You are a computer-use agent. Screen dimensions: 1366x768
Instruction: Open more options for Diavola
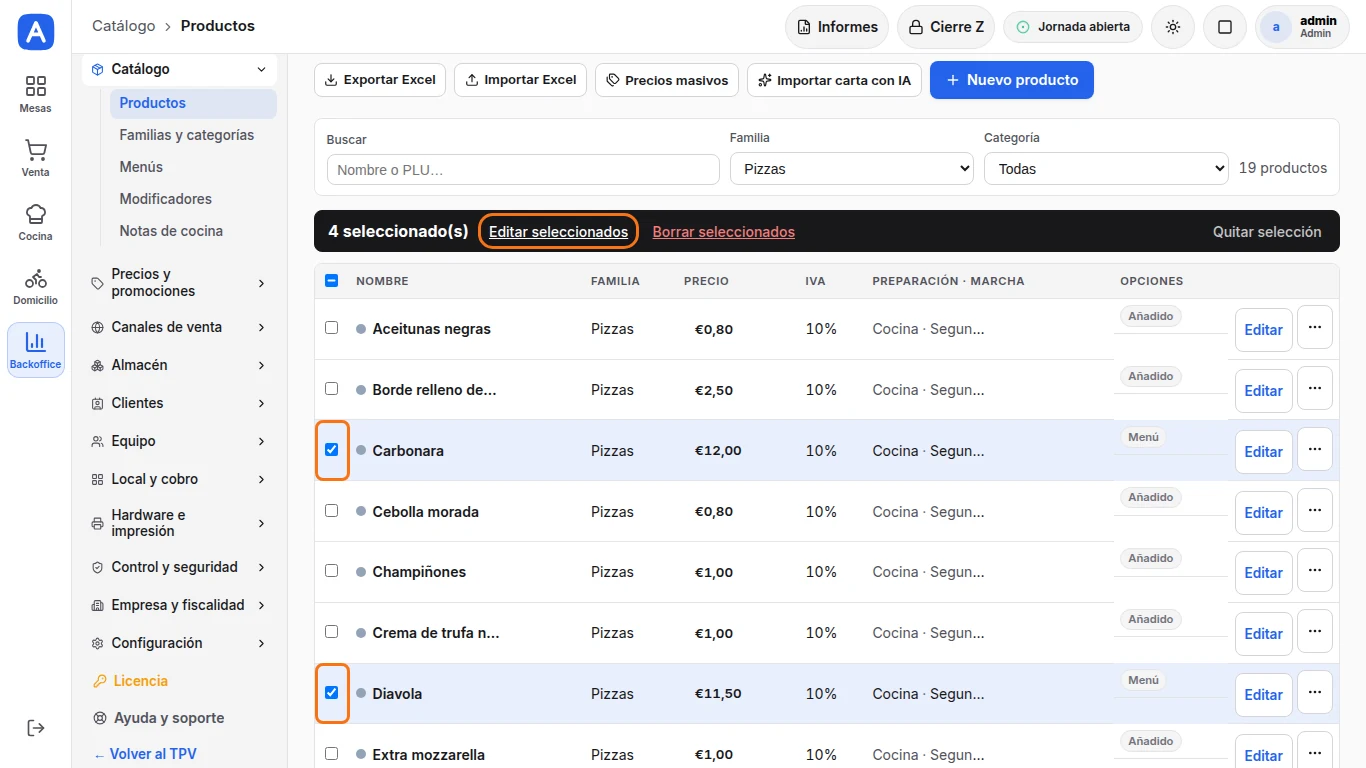point(1315,692)
